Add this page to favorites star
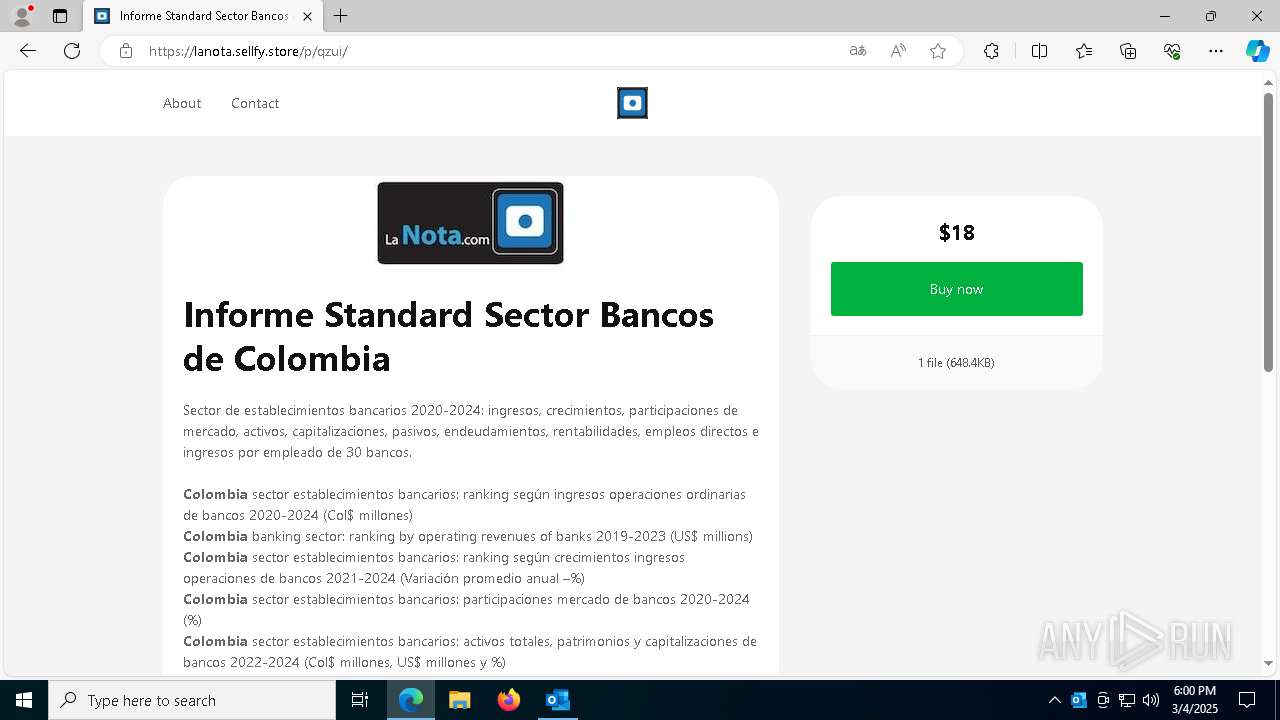Viewport: 1280px width, 720px height. pyautogui.click(x=938, y=51)
